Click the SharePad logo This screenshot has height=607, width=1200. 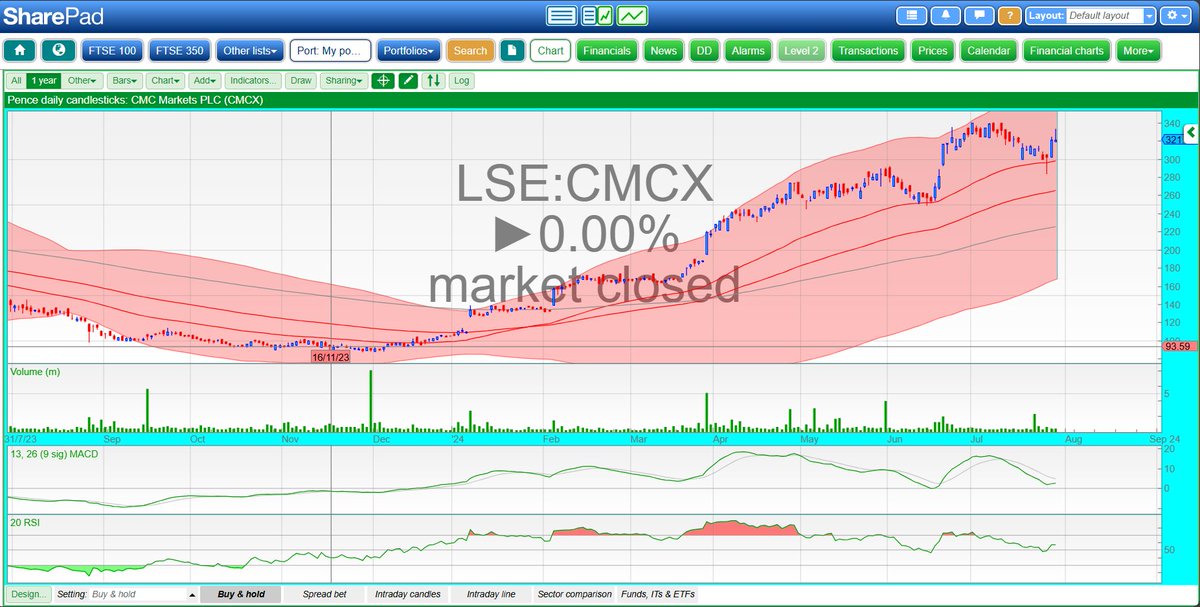(52, 16)
